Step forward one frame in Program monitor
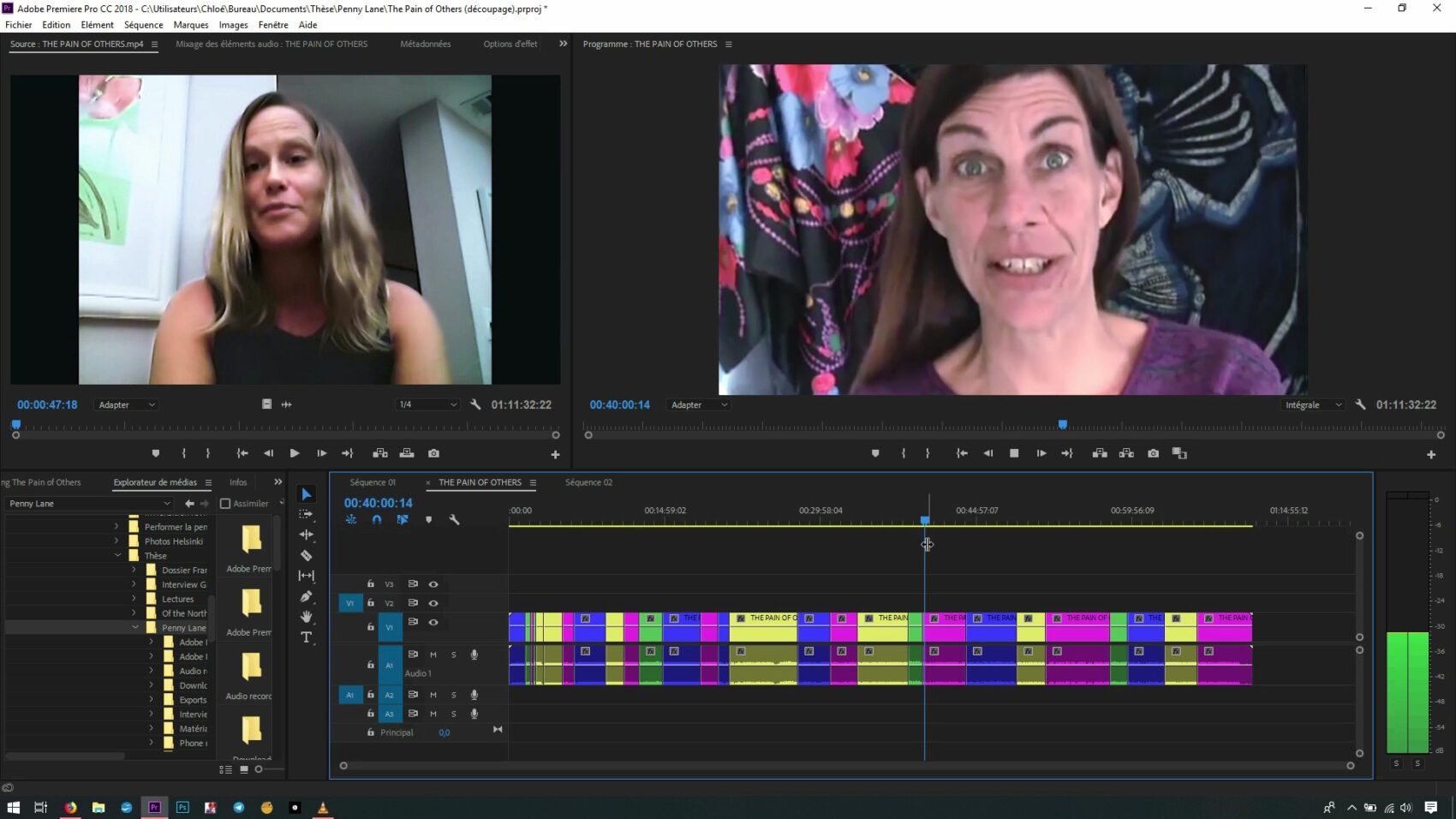The height and width of the screenshot is (819, 1456). coord(1041,453)
